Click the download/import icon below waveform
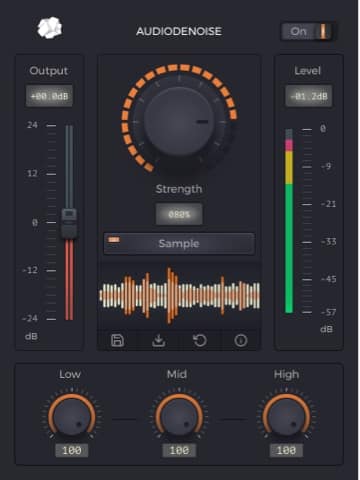This screenshot has height=480, width=360. tap(159, 340)
